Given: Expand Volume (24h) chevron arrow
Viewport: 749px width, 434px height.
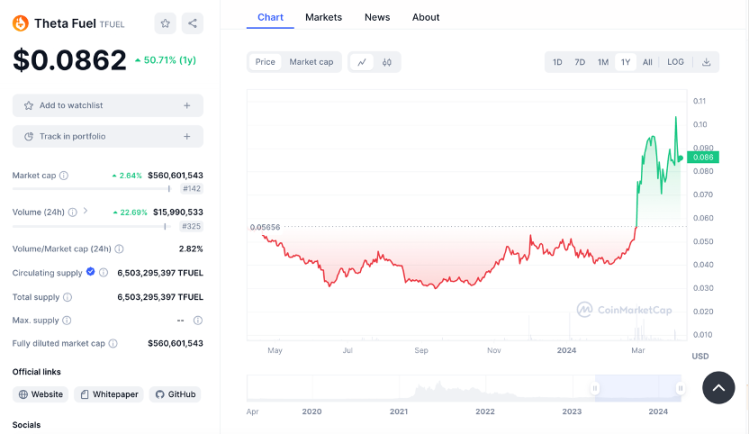Looking at the screenshot, I should click(x=86, y=211).
